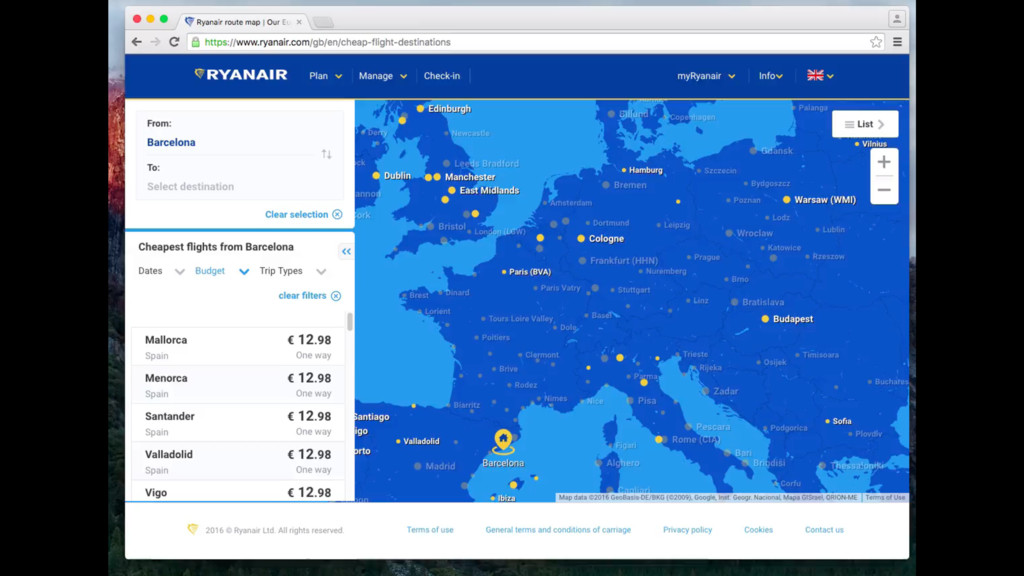Open the footer Terms of use link
Image resolution: width=1024 pixels, height=576 pixels.
coord(430,530)
